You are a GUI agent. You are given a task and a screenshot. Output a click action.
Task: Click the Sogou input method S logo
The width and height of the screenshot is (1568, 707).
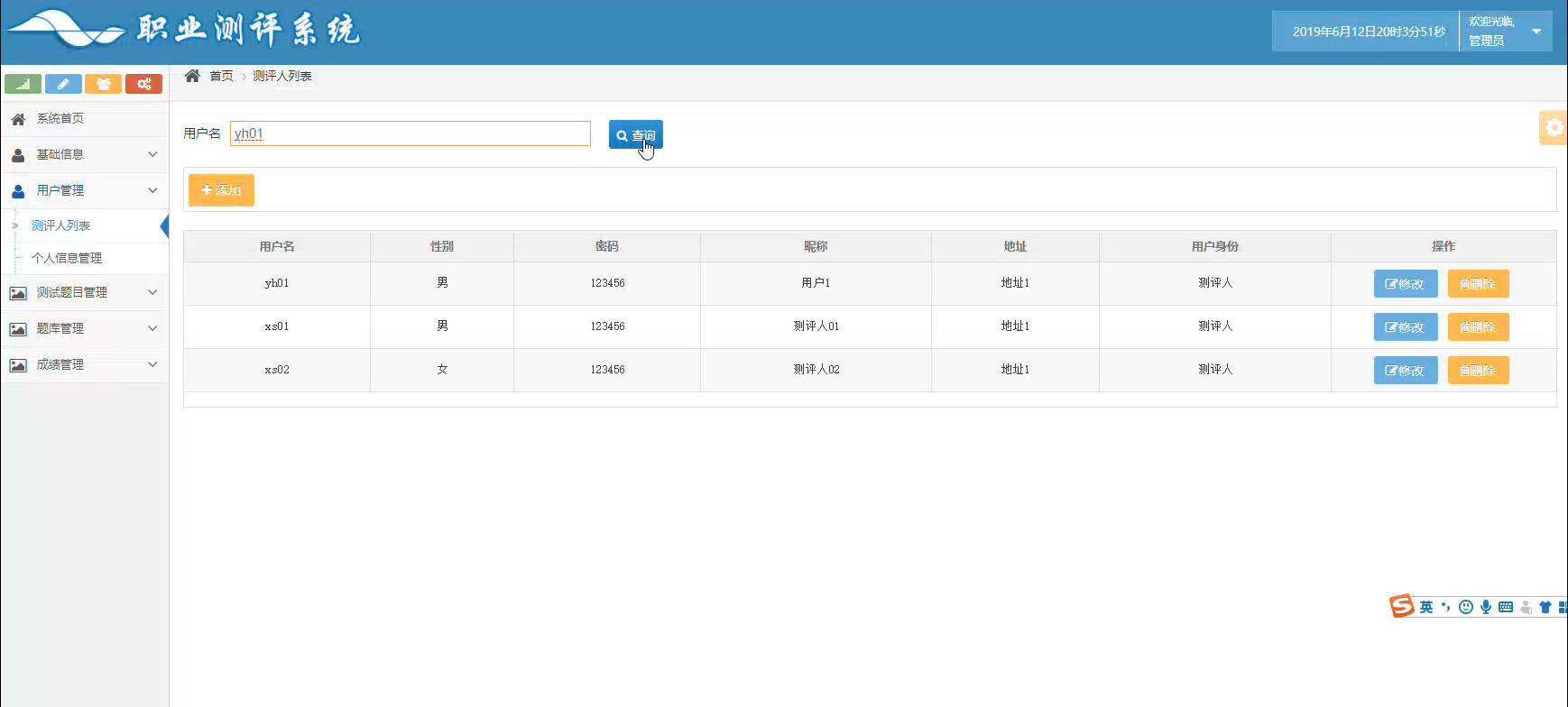1401,606
